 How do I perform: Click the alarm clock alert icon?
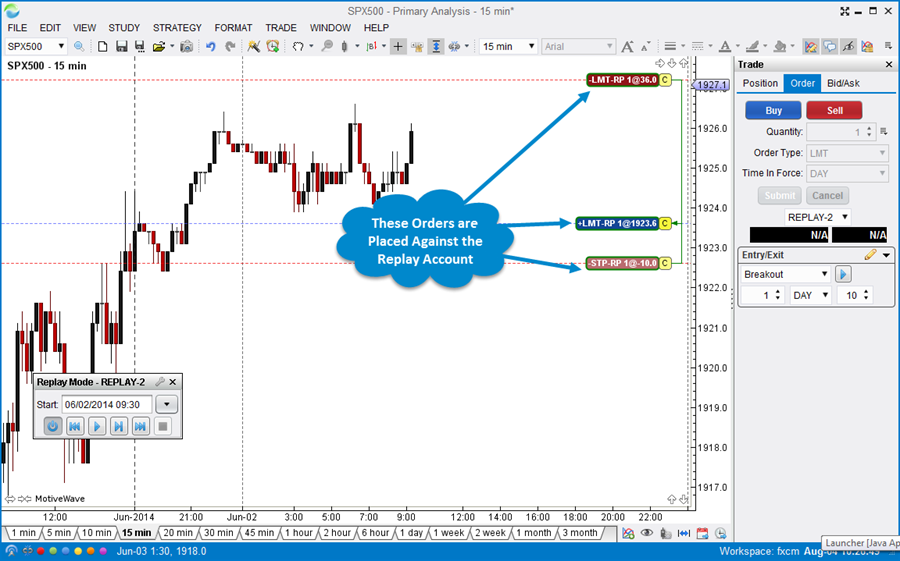point(273,47)
